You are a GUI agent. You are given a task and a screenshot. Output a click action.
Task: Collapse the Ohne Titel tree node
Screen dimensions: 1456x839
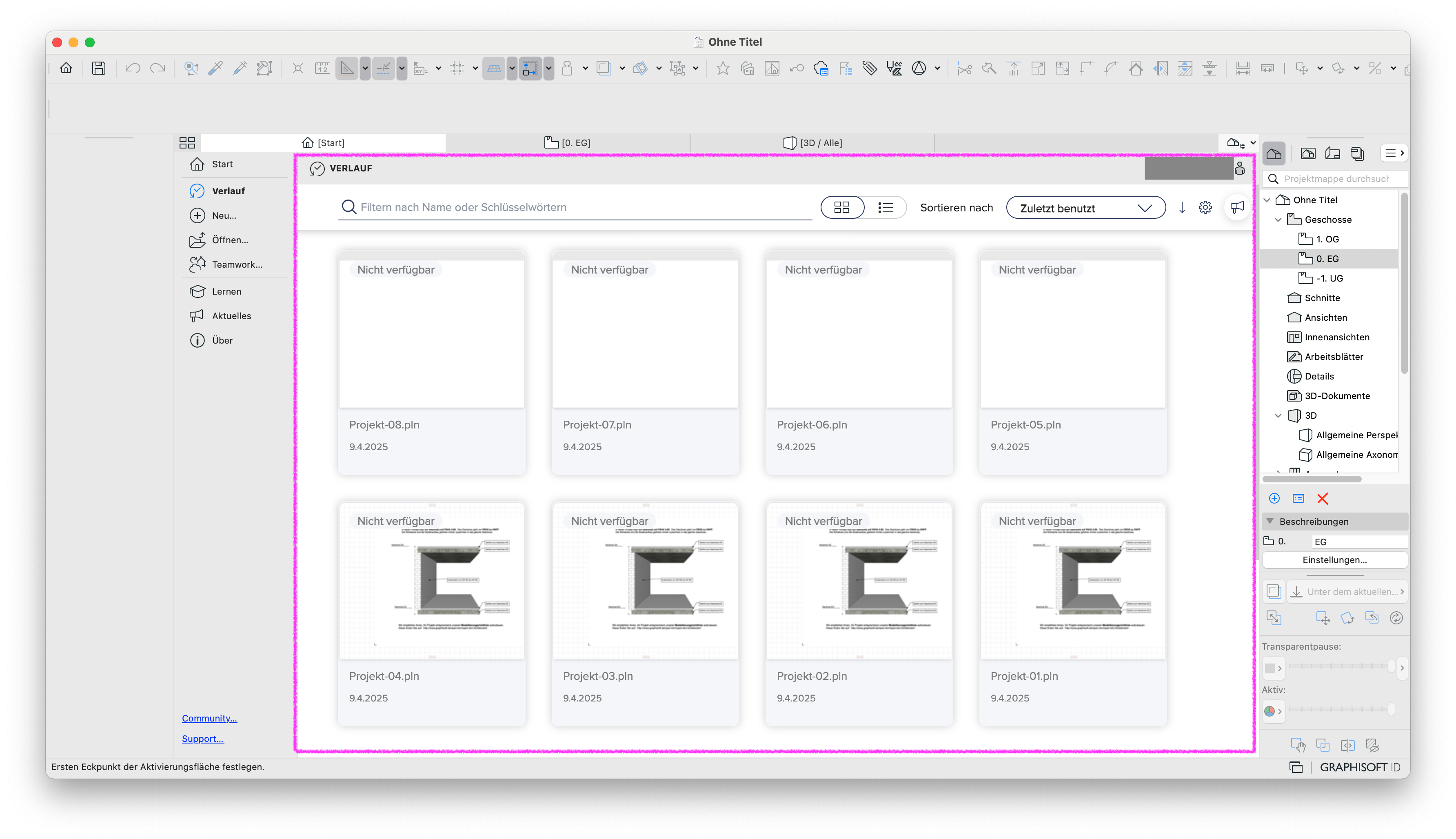click(1267, 200)
